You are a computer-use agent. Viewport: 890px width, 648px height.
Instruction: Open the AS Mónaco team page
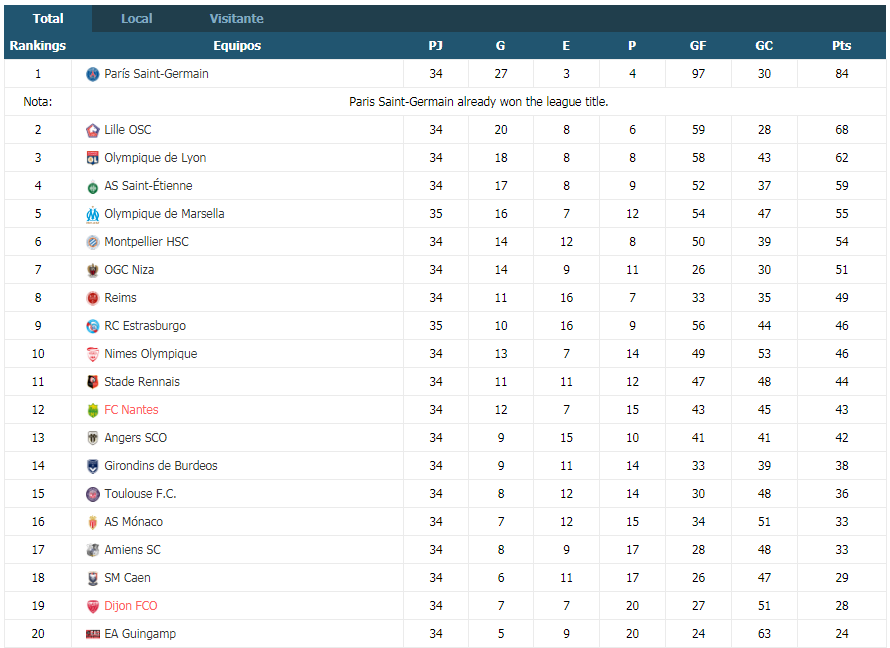[133, 522]
